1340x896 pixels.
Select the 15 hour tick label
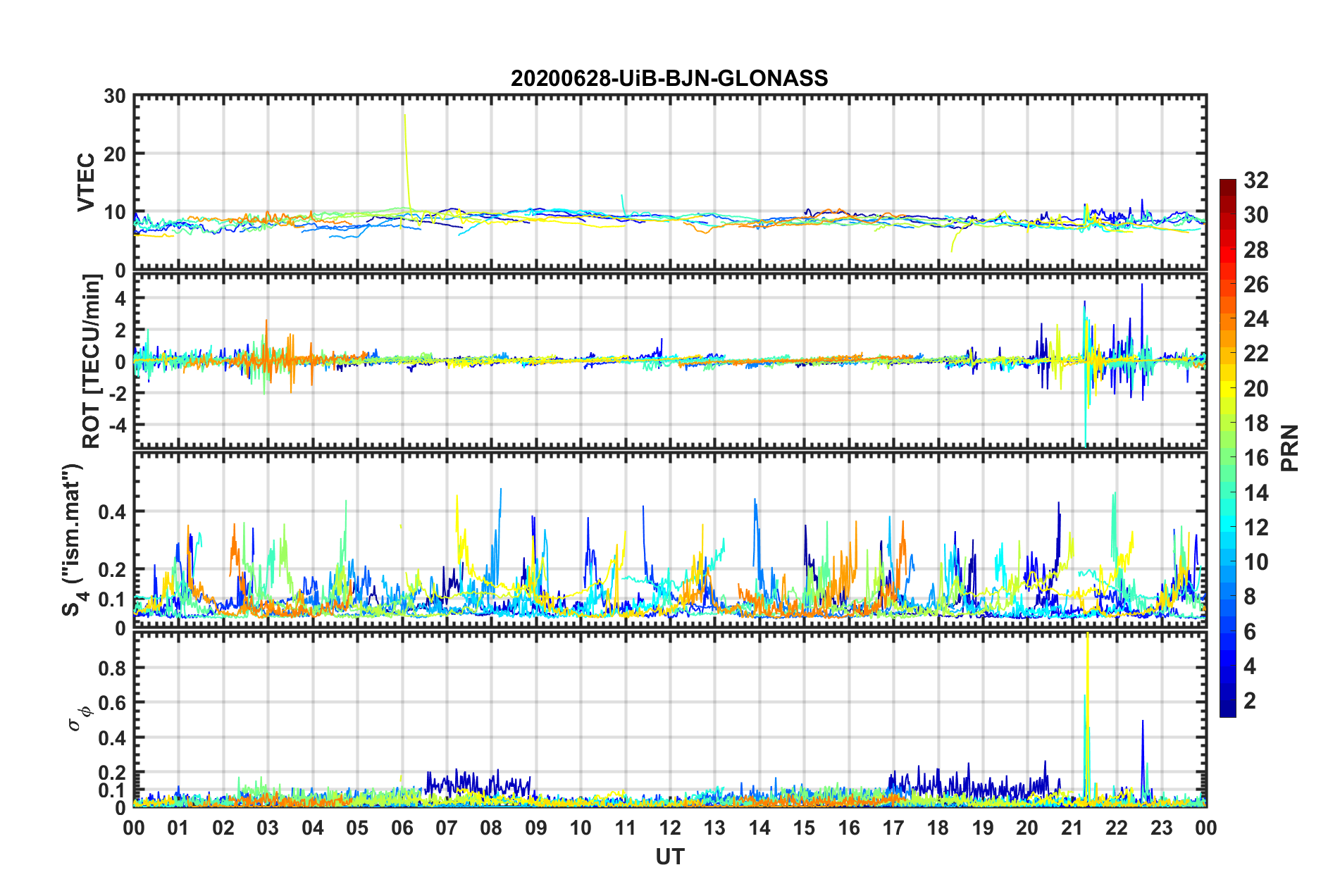(804, 828)
